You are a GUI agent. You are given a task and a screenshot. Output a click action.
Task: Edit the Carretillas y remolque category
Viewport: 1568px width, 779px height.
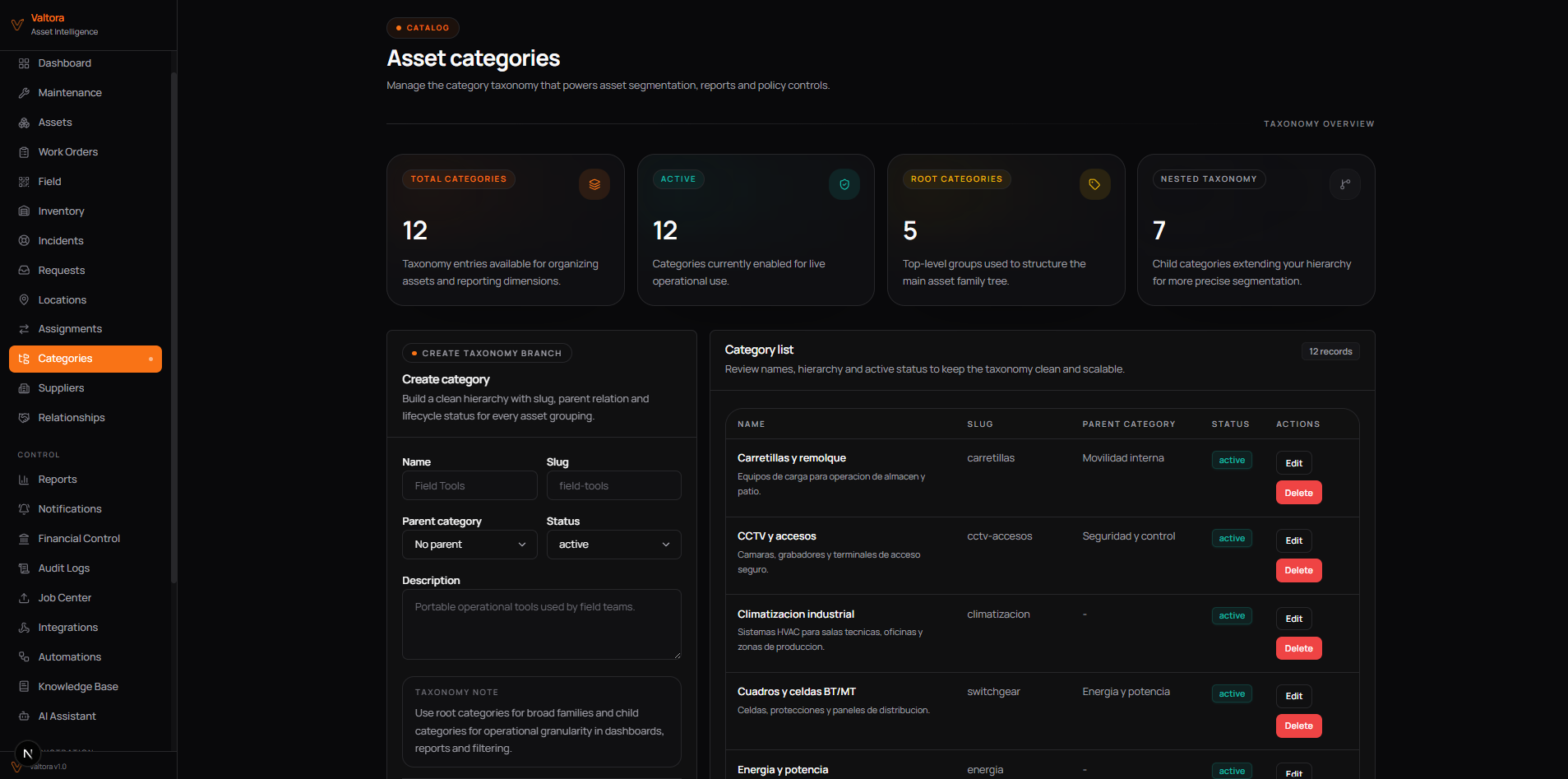1293,463
